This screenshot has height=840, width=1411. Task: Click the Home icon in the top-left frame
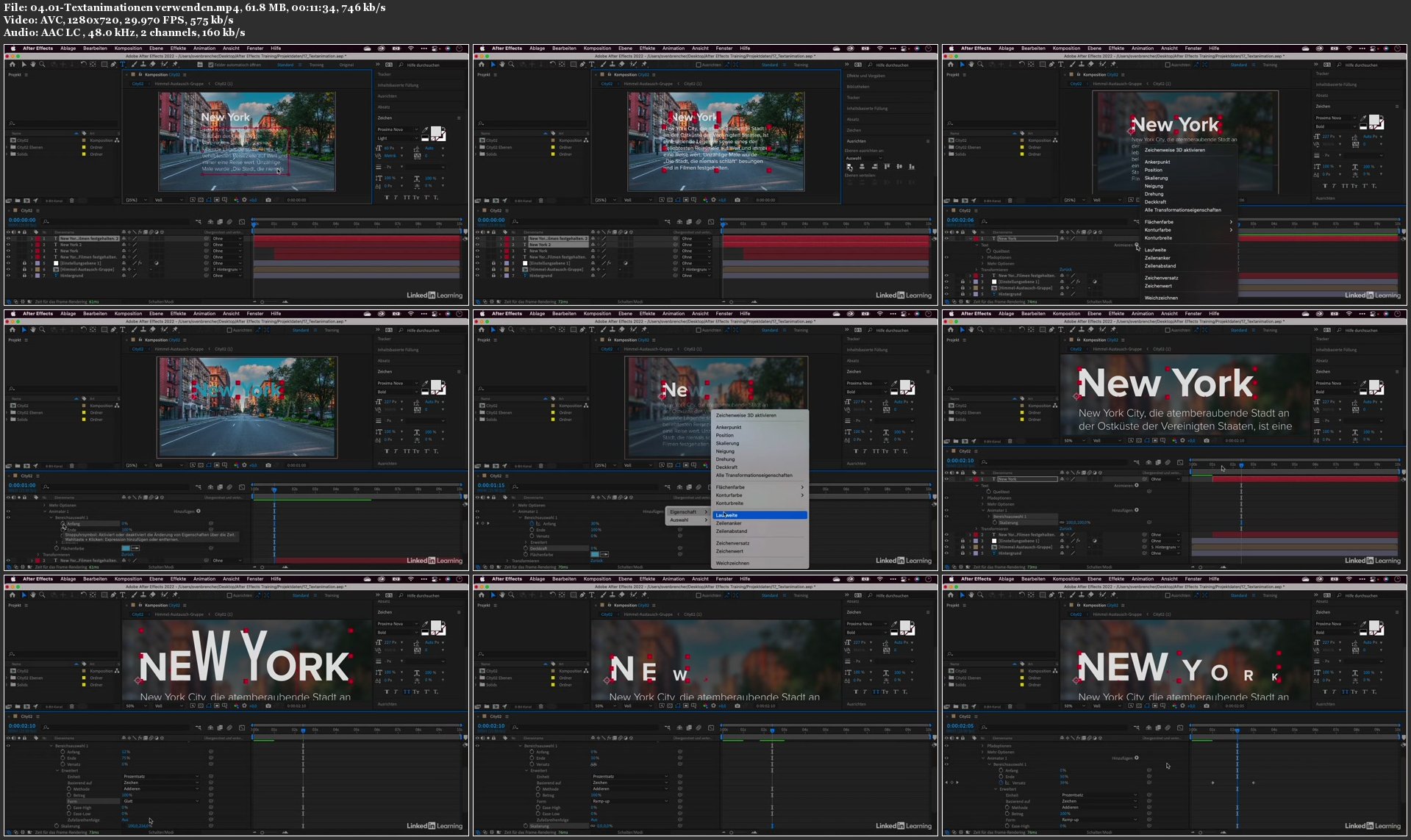coord(12,65)
